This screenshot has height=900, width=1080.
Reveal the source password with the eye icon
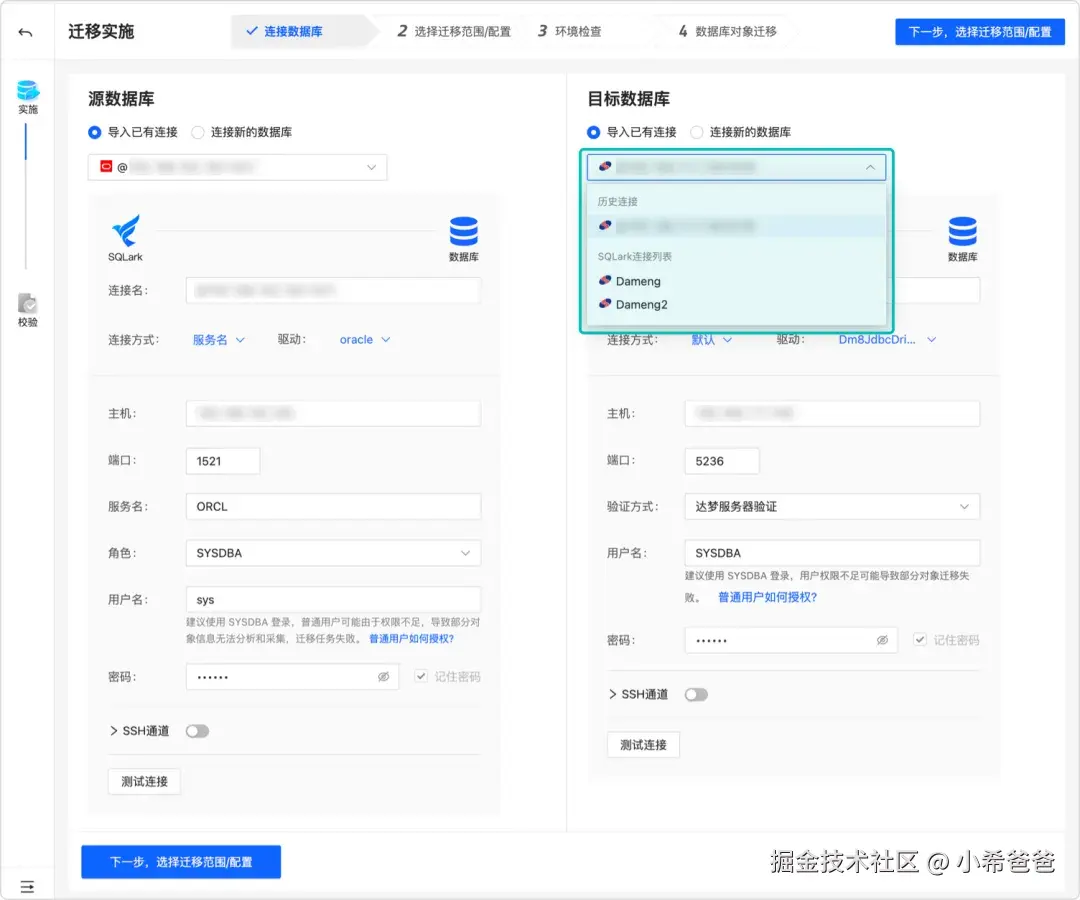(383, 676)
